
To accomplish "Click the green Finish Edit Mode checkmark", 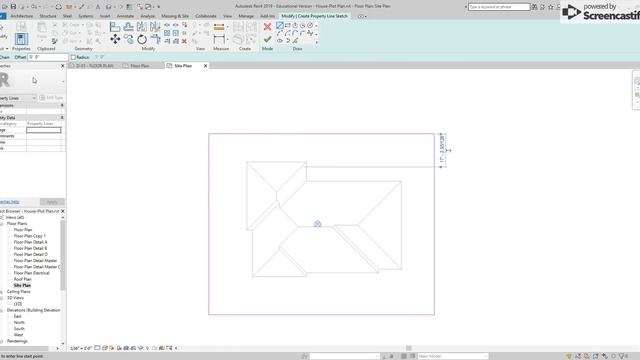I will point(267,39).
